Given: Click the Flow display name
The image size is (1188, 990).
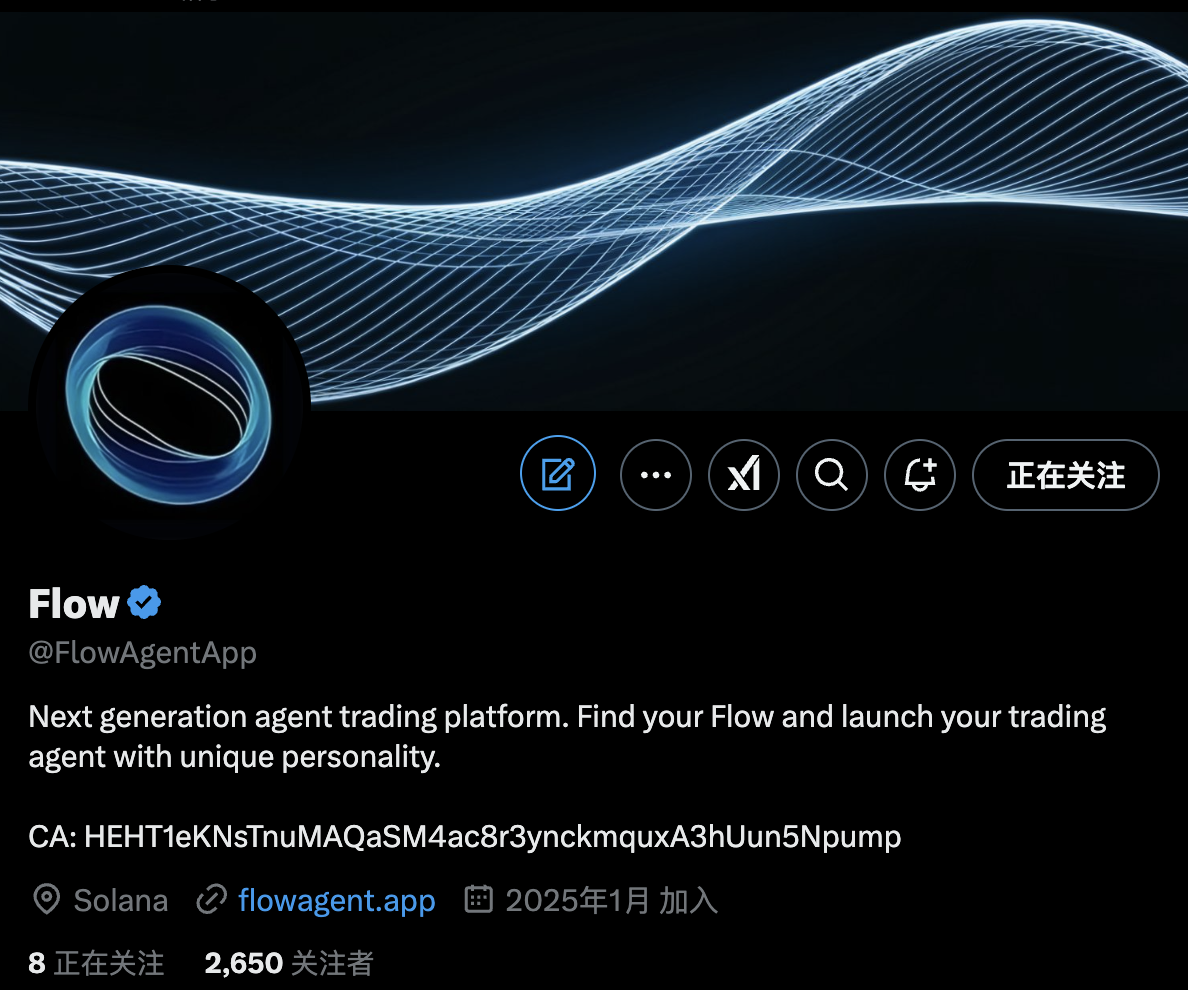Looking at the screenshot, I should (73, 604).
